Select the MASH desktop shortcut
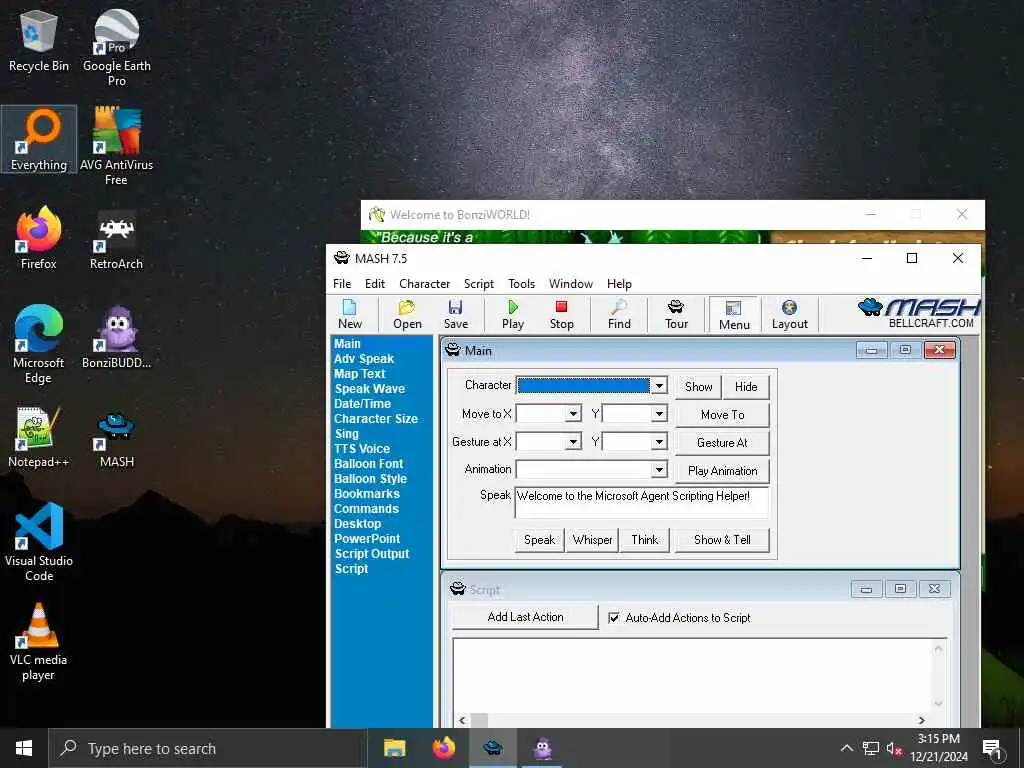The width and height of the screenshot is (1024, 768). click(116, 438)
